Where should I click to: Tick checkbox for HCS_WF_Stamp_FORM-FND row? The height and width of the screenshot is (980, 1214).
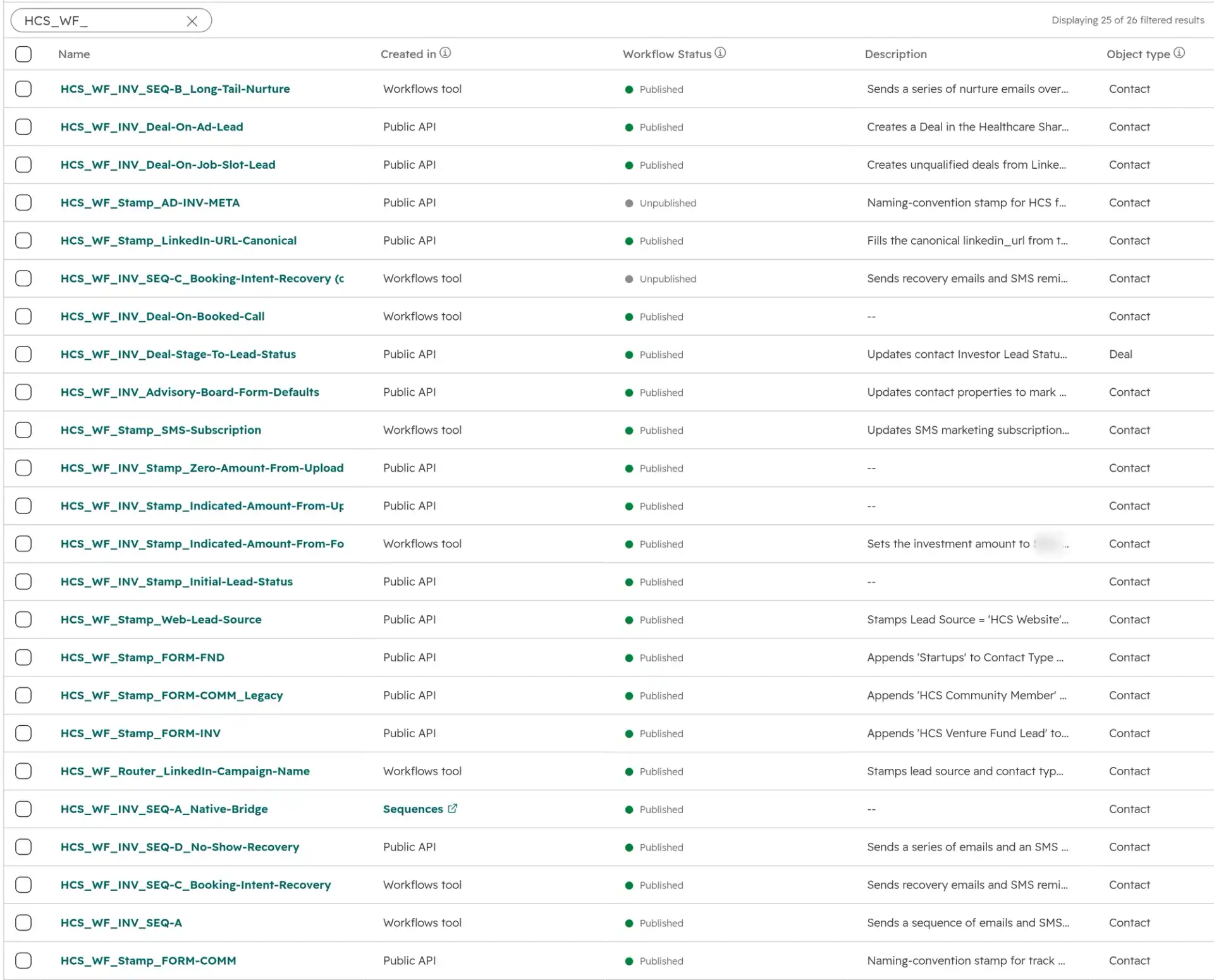click(23, 658)
